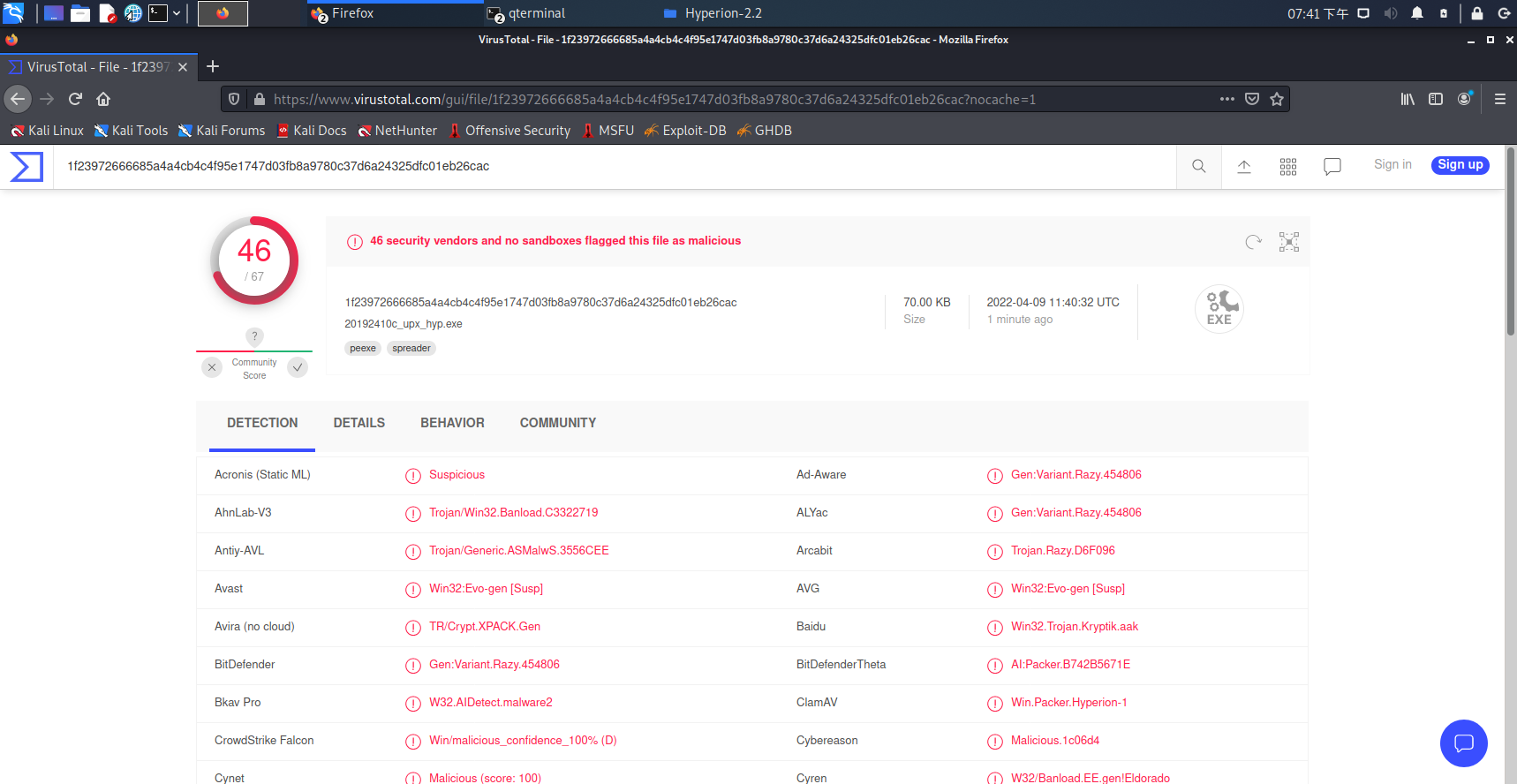Image resolution: width=1517 pixels, height=784 pixels.
Task: Open the GHDB bookmark
Action: pos(765,131)
